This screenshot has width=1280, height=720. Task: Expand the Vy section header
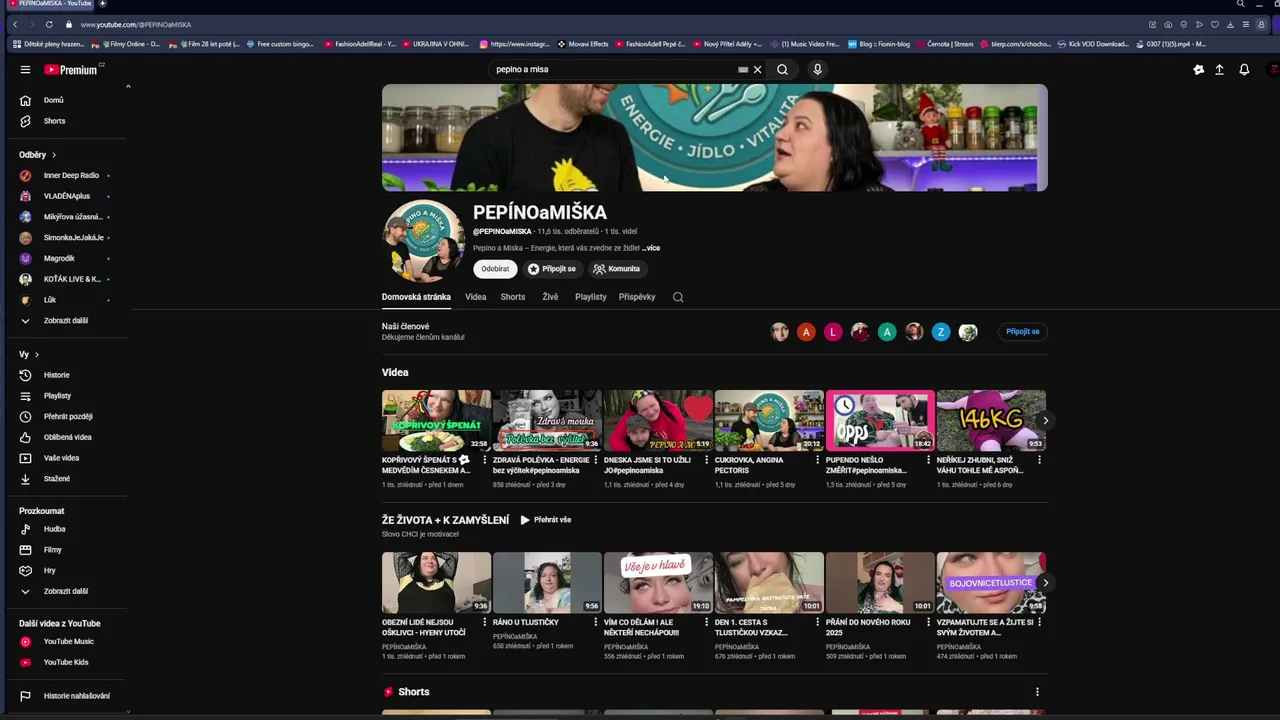coord(29,355)
